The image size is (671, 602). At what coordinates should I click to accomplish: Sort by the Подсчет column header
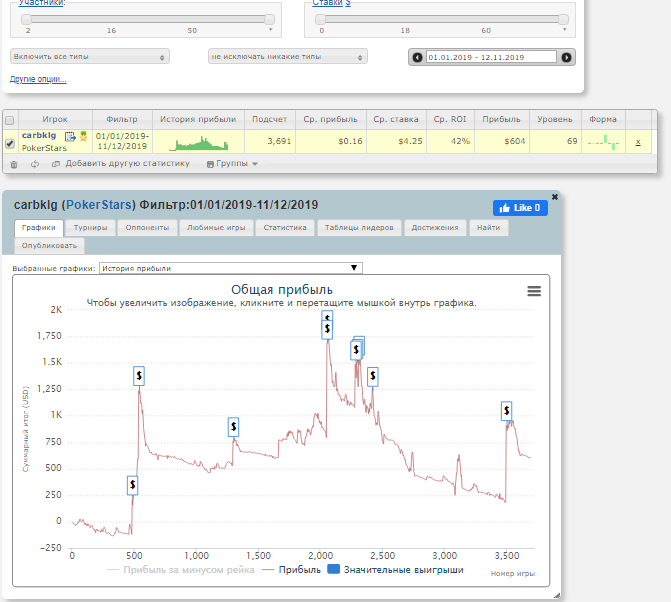(270, 119)
